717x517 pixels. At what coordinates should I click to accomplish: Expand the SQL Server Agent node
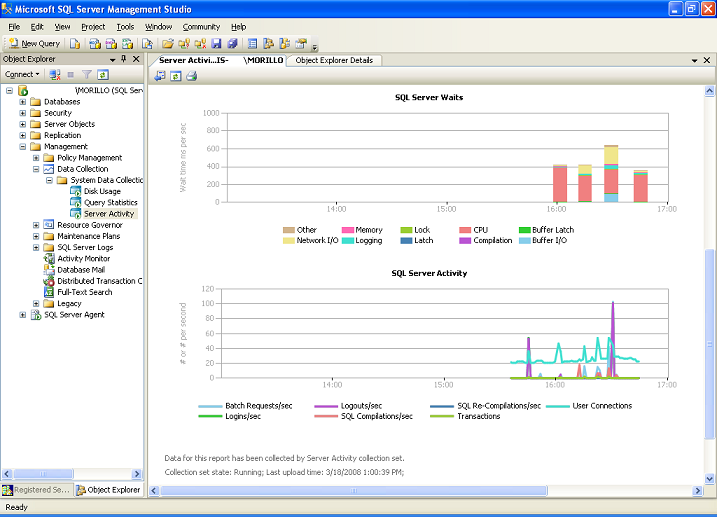click(x=22, y=314)
